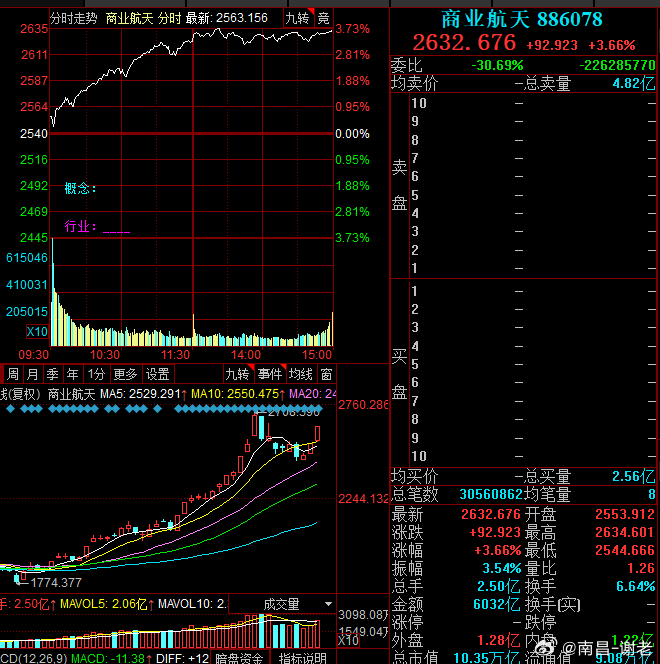Click the 总笔数 30560862 value
The image size is (660, 664).
491,494
